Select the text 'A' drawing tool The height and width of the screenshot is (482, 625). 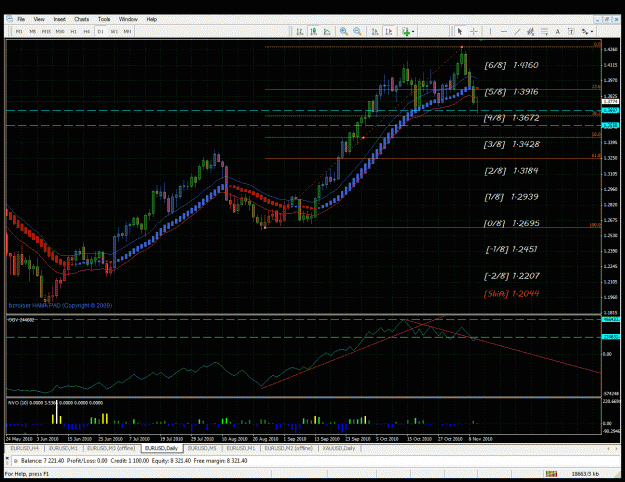point(558,31)
